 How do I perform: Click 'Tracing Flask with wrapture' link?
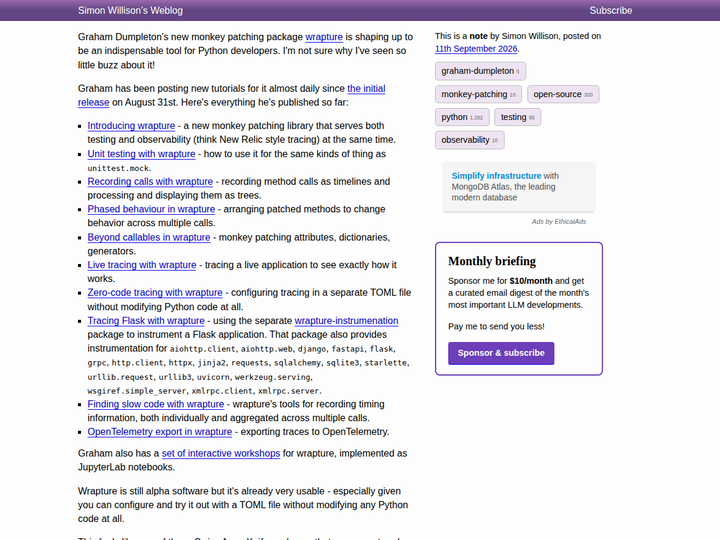[x=146, y=321]
